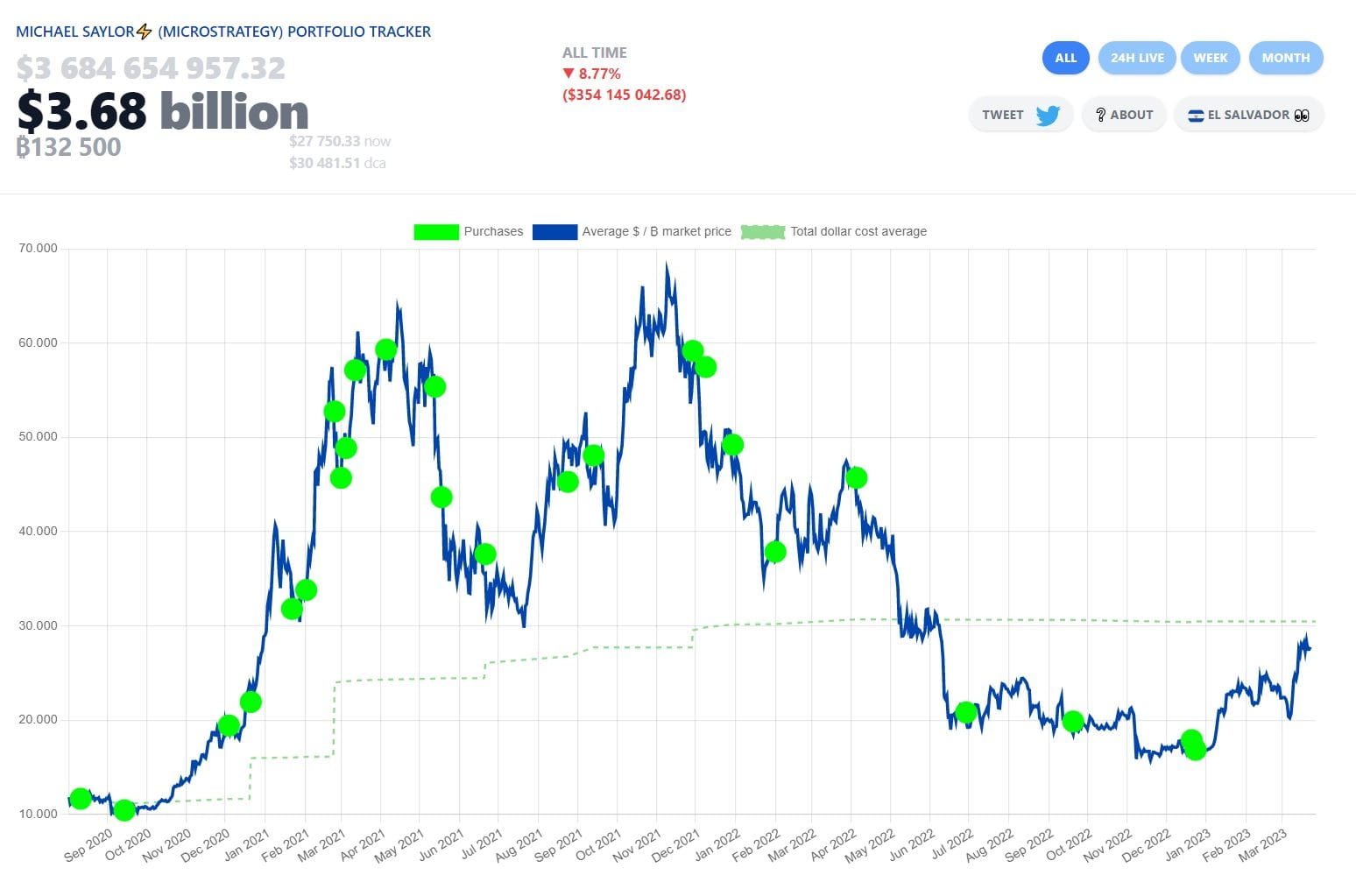Click the question-mark ear icon on ABOUT
The width and height of the screenshot is (1356, 896).
1100,114
